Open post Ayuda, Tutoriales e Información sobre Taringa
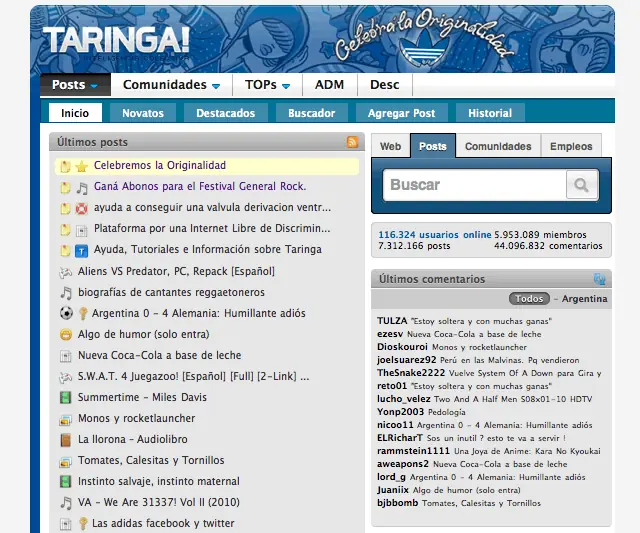 (x=208, y=249)
